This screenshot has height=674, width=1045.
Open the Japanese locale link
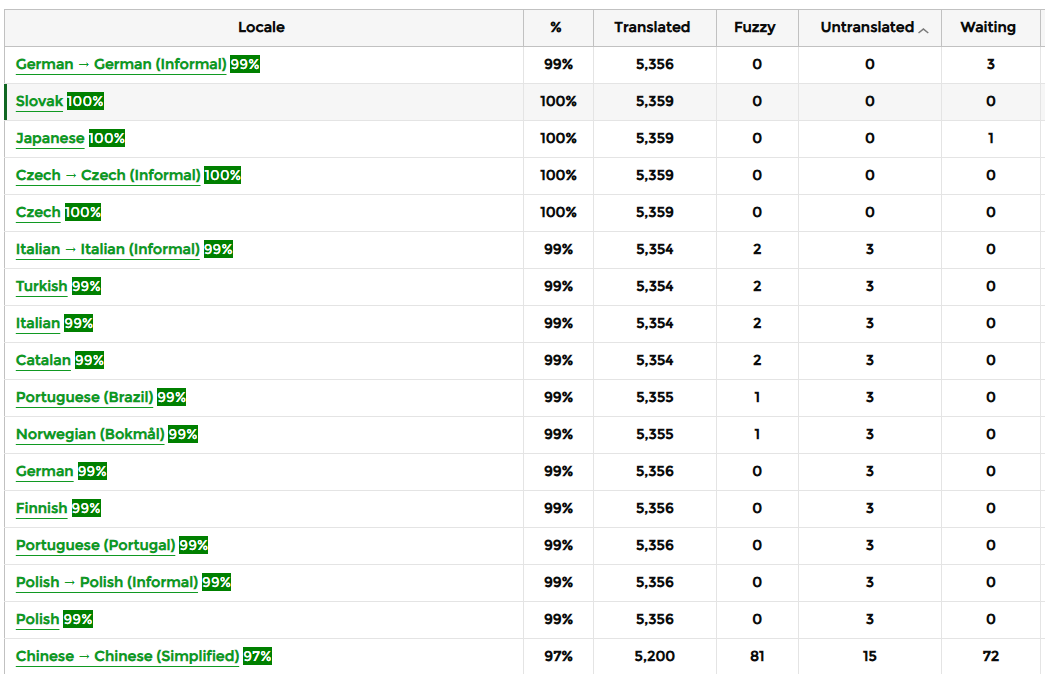click(x=50, y=139)
